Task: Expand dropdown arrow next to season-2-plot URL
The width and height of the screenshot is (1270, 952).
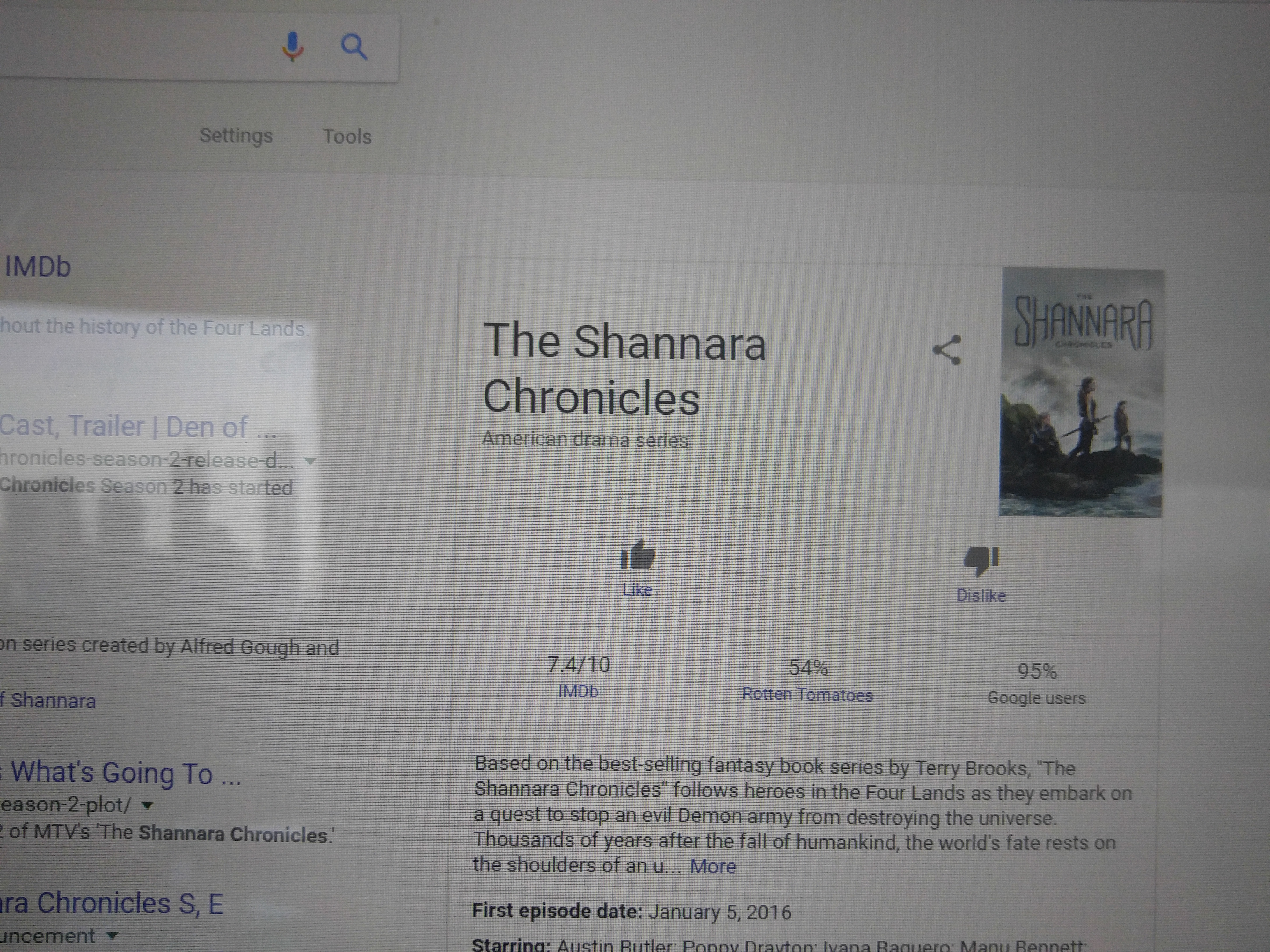Action: [148, 805]
